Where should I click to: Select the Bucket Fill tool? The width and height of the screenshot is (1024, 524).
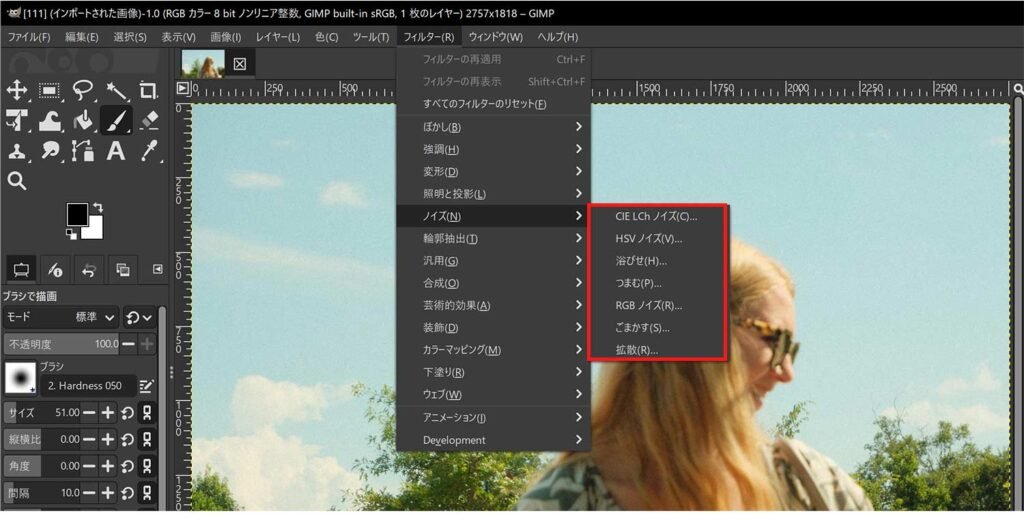(83, 121)
